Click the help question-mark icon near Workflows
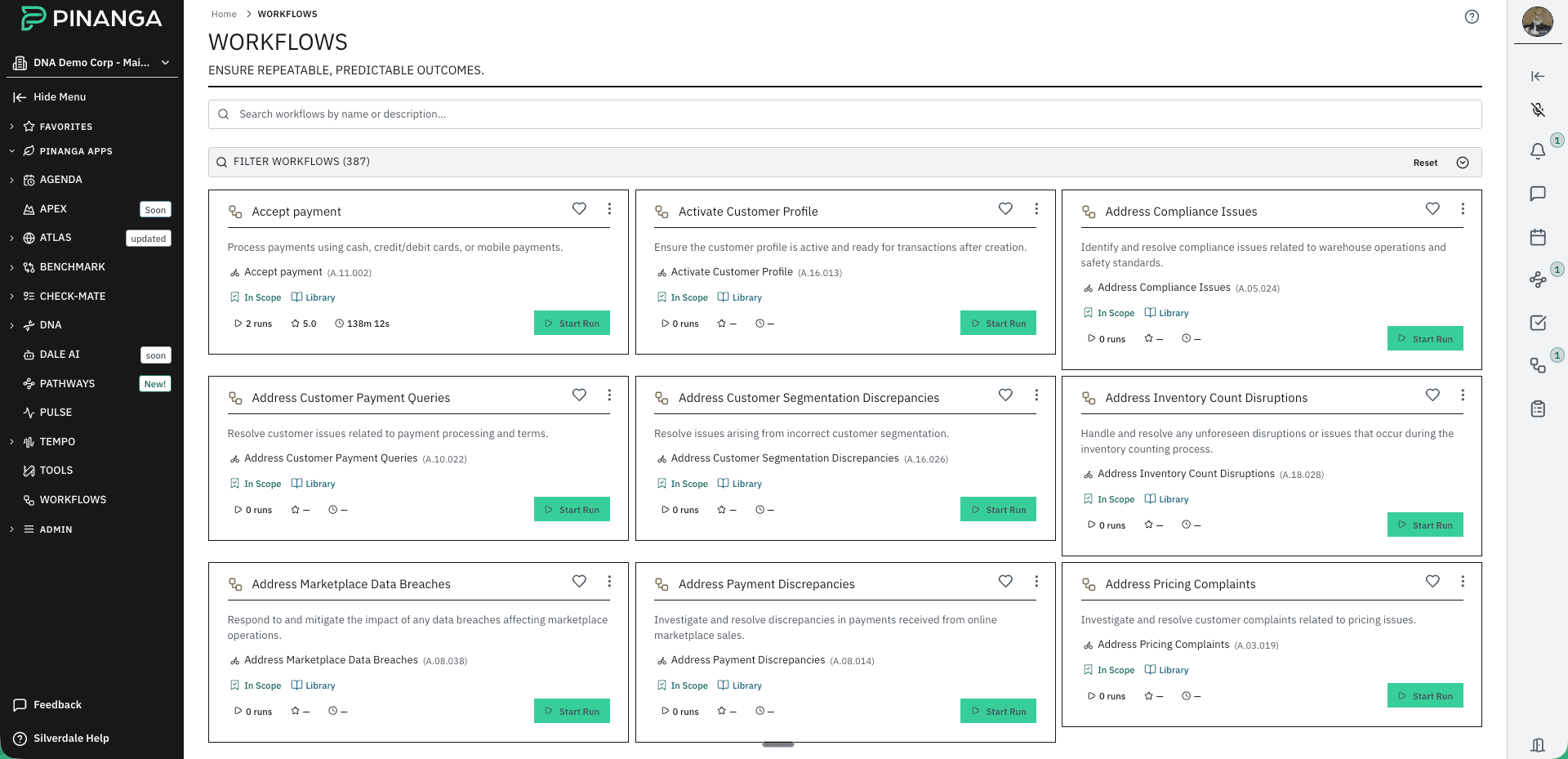The width and height of the screenshot is (1568, 759). pos(1472,16)
